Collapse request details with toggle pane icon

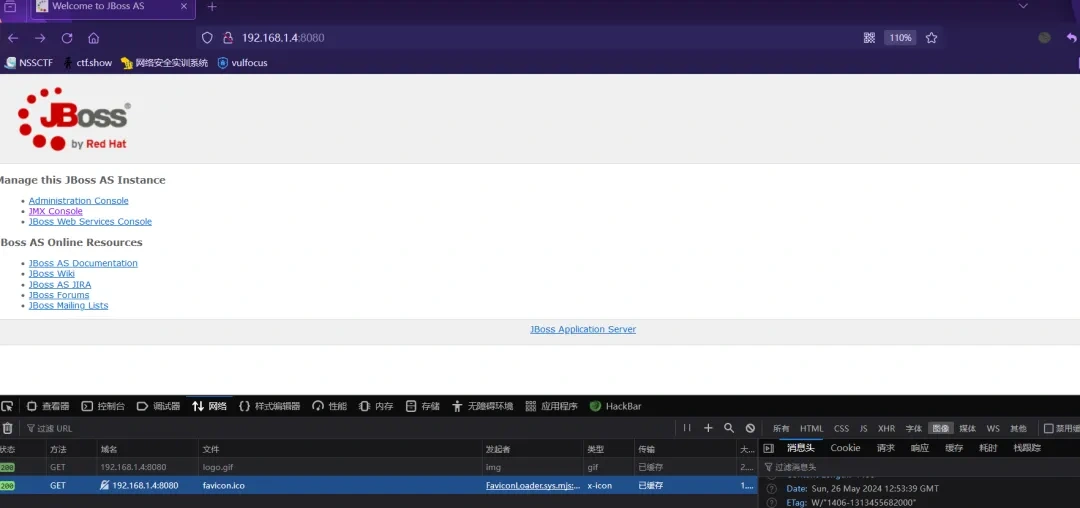pyautogui.click(x=769, y=448)
